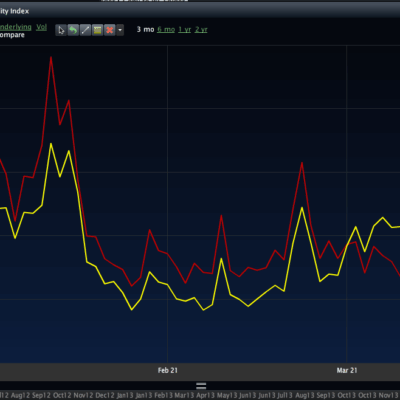Select the line drawing tool
Image resolution: width=400 pixels, height=400 pixels.
click(85, 30)
